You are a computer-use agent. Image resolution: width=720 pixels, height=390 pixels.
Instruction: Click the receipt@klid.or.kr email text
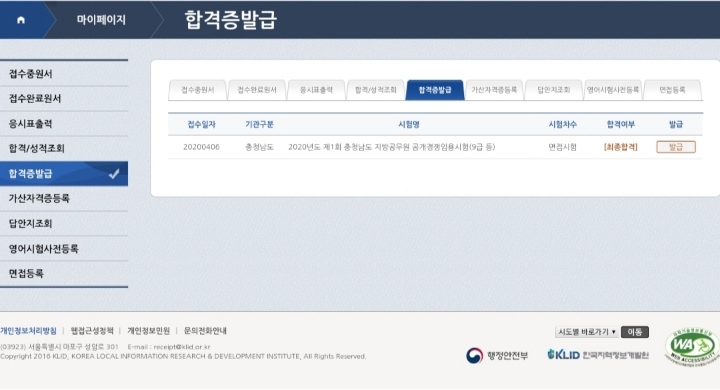[182, 347]
